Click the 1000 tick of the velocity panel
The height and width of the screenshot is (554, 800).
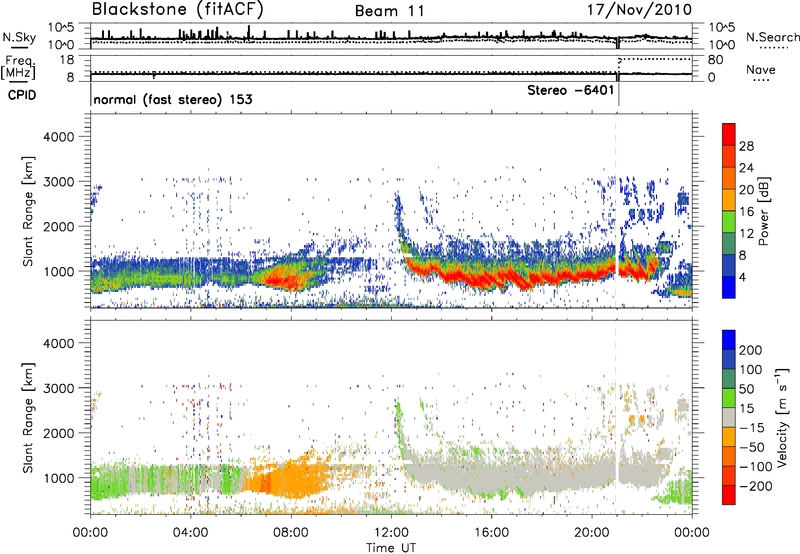[58, 478]
